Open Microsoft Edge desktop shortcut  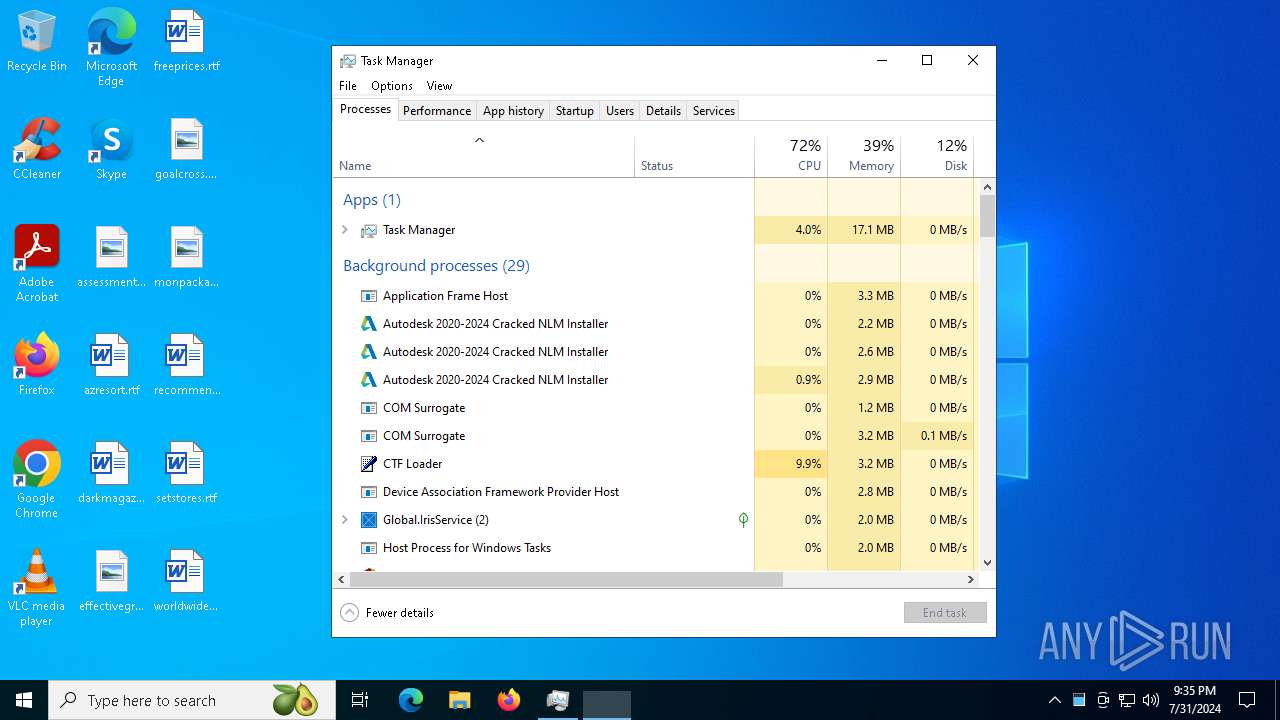click(111, 47)
